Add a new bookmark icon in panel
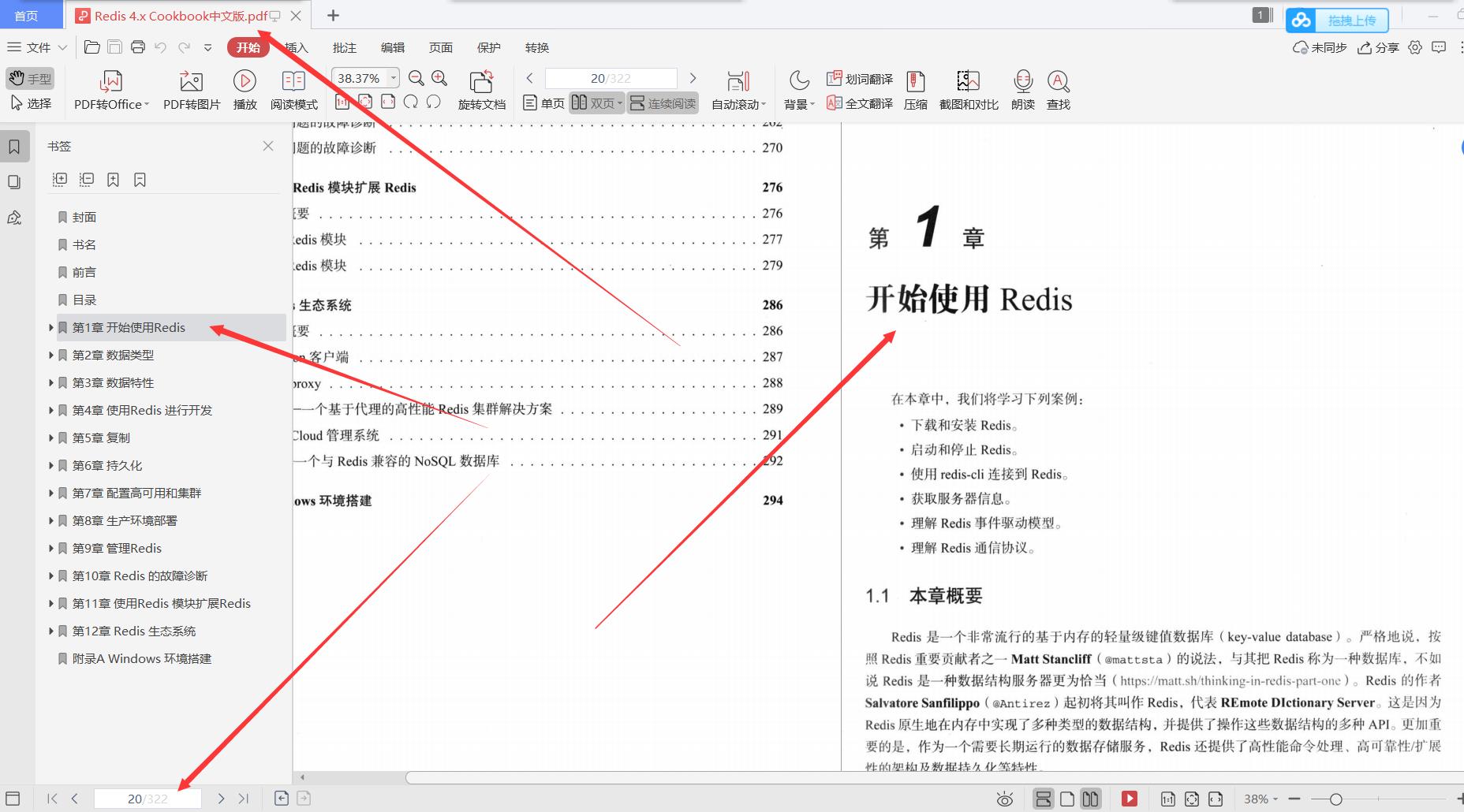 (114, 180)
